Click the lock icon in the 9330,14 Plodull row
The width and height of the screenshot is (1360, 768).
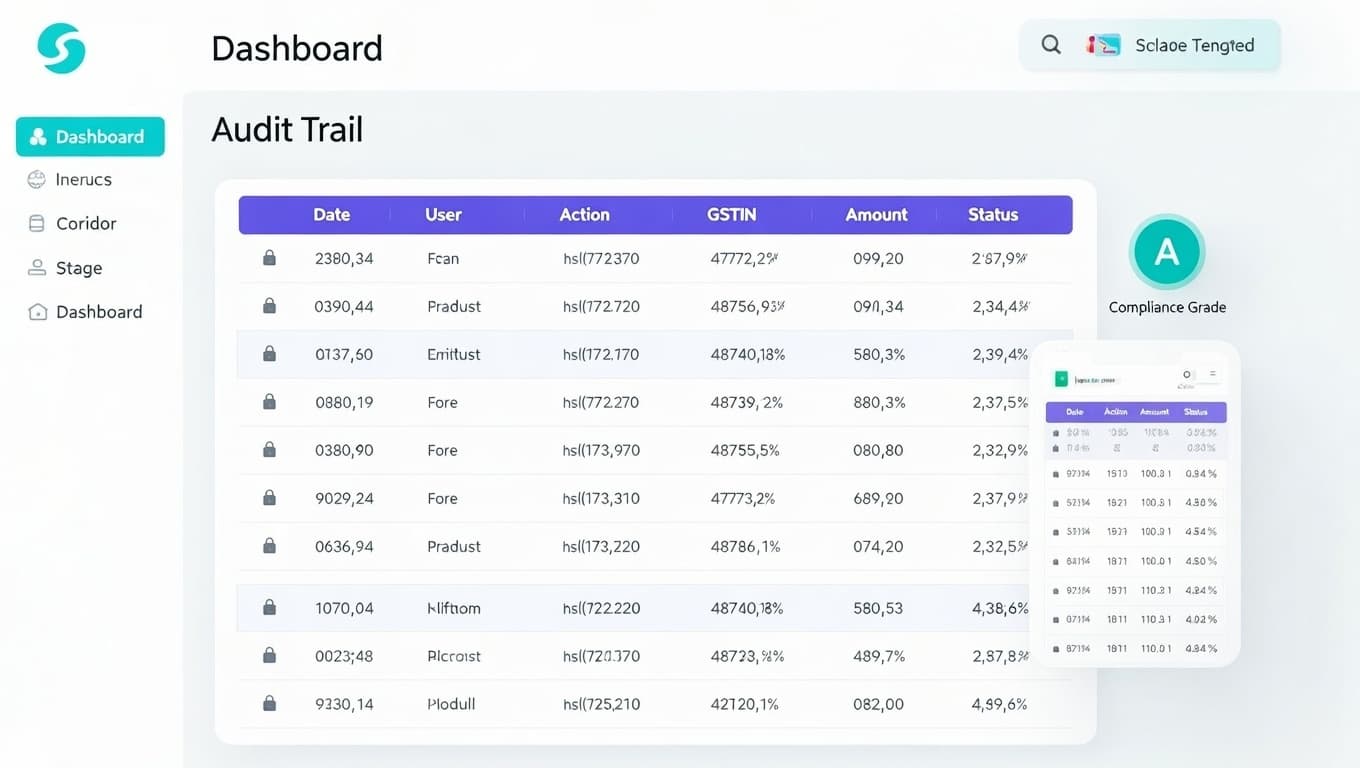point(269,704)
